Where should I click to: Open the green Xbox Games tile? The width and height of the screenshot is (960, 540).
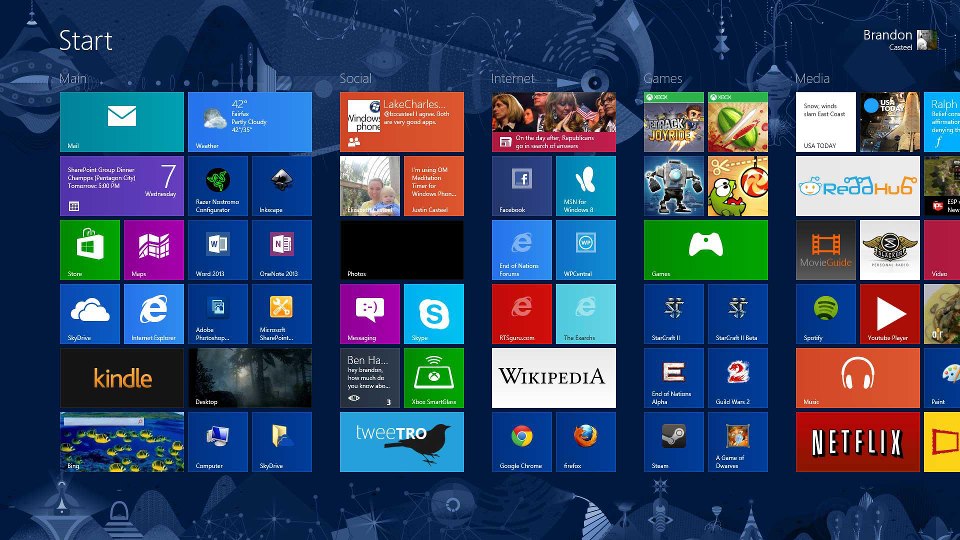(x=705, y=249)
